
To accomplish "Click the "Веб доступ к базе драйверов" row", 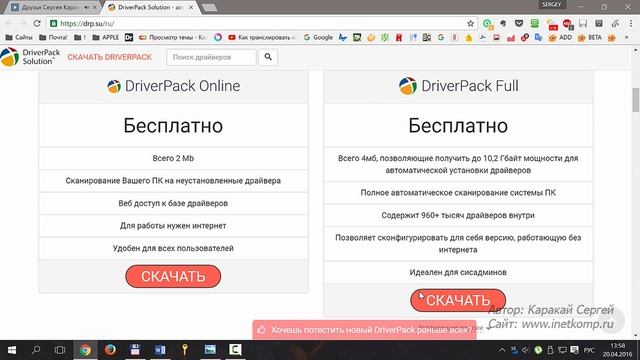I will click(x=173, y=203).
